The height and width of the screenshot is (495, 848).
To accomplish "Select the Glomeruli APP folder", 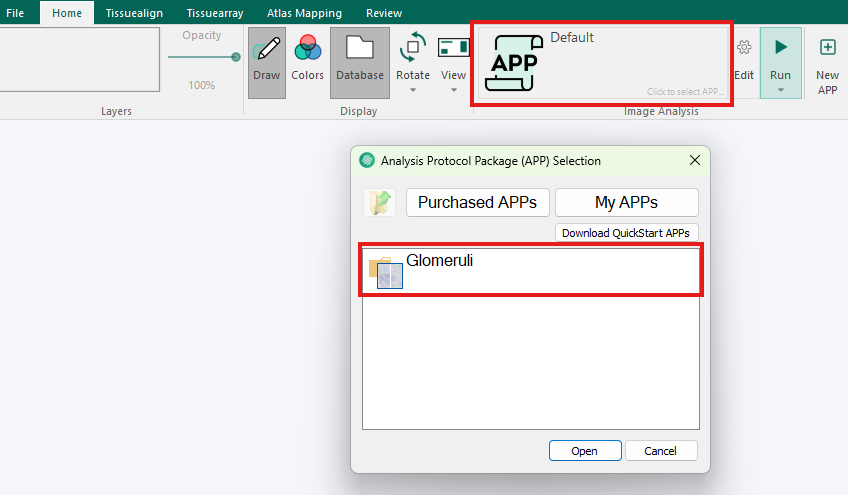I will coord(531,270).
